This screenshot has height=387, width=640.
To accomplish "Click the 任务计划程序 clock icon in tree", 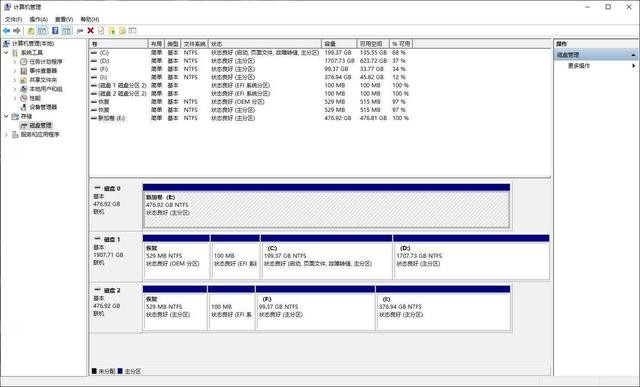I will click(x=24, y=62).
